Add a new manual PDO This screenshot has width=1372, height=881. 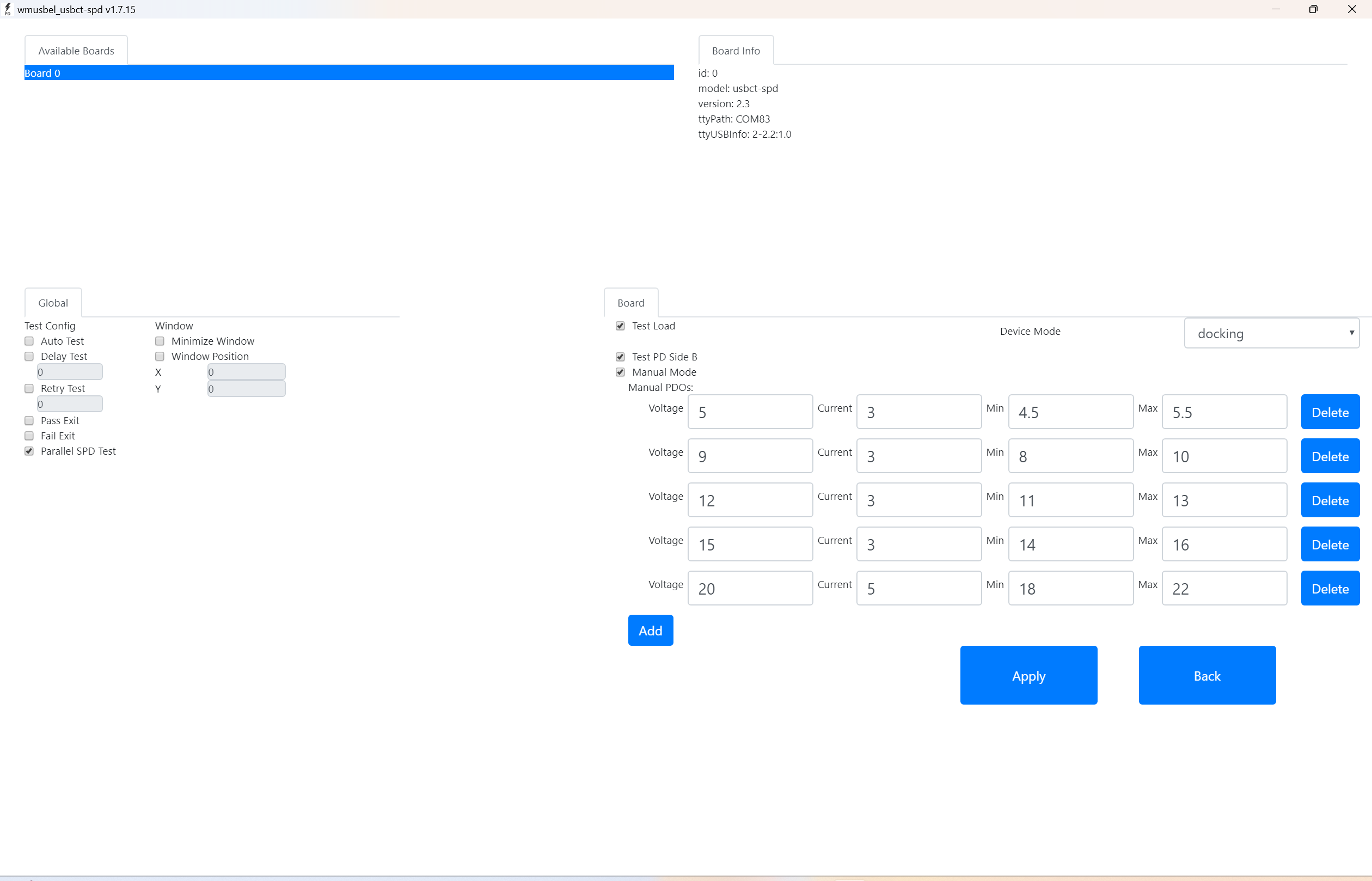tap(650, 631)
